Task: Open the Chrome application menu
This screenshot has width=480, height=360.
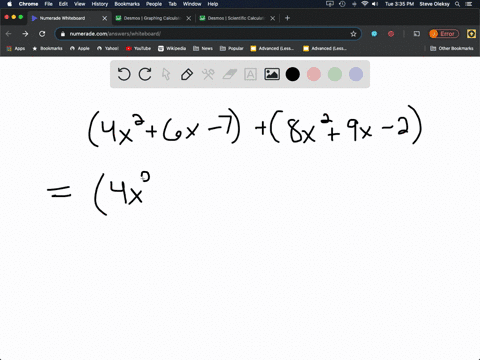Action: click(28, 4)
